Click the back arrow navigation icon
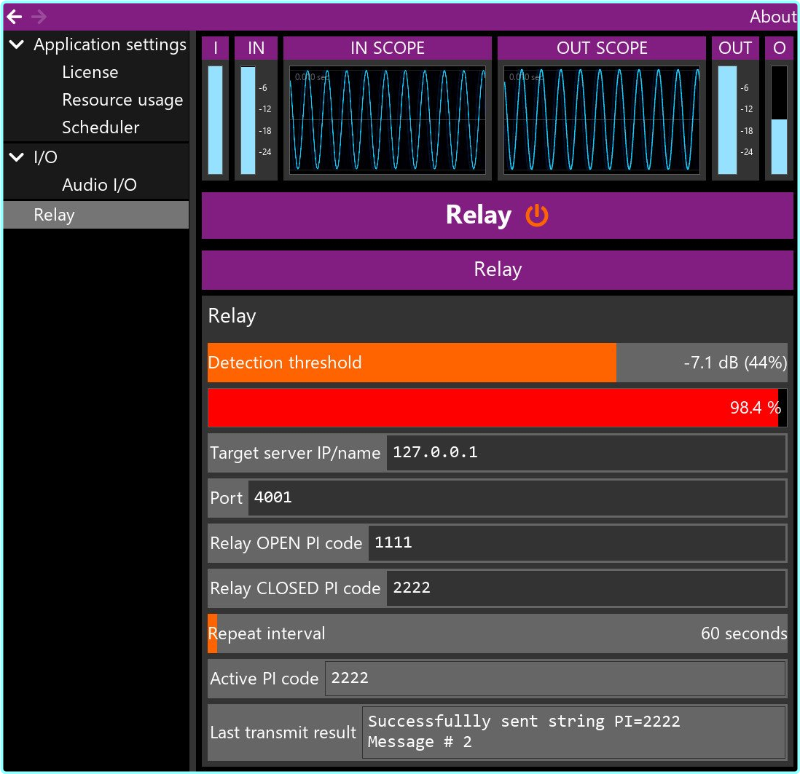800x774 pixels. [x=14, y=16]
